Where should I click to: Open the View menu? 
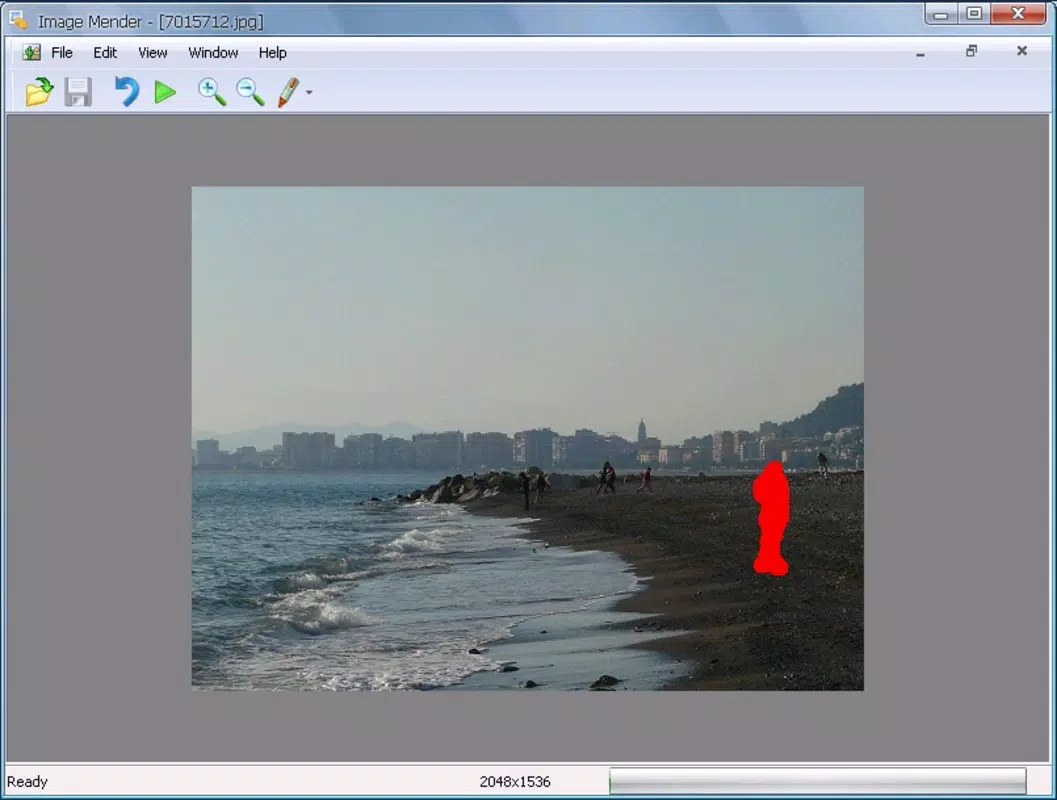152,53
